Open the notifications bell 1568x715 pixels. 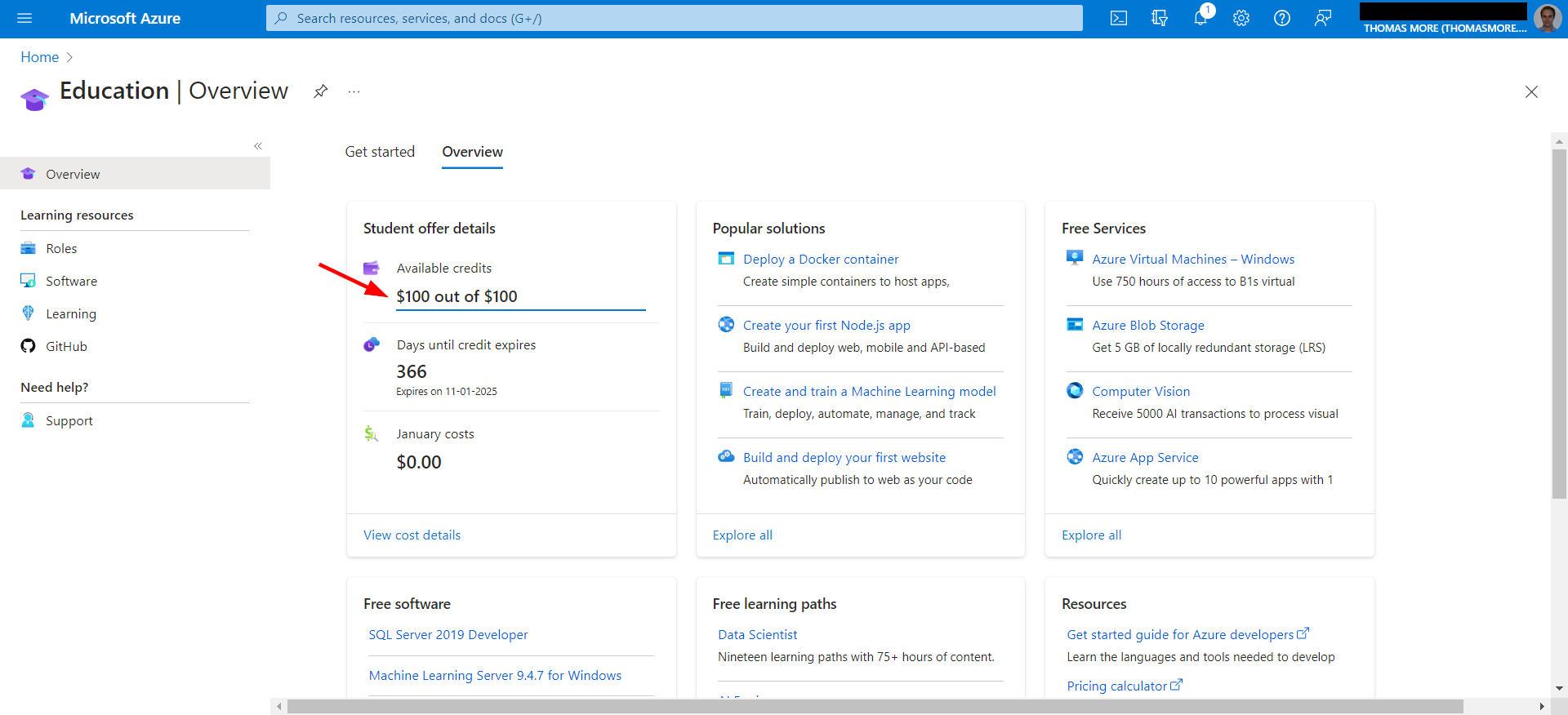tap(1200, 18)
